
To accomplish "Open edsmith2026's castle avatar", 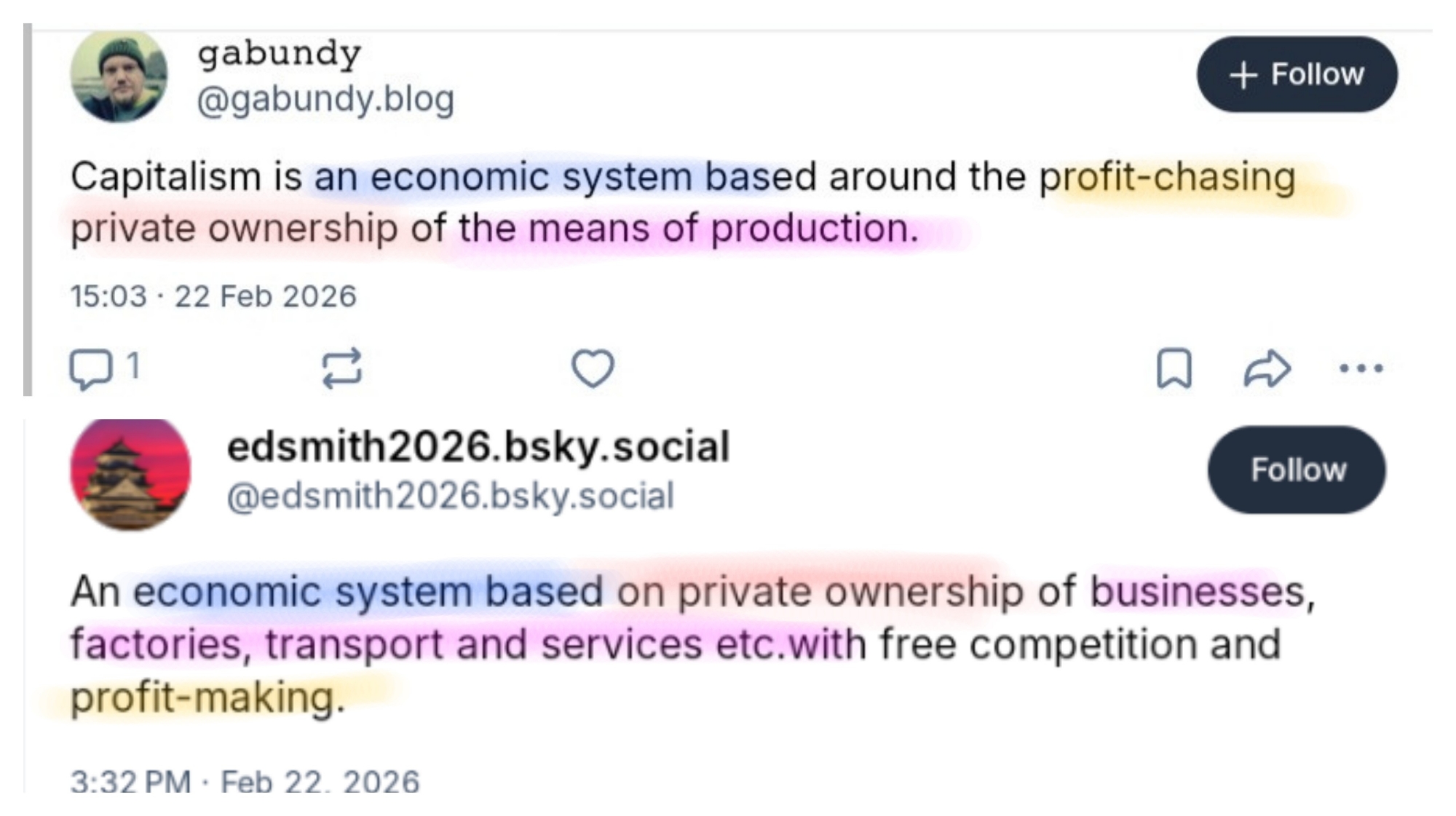I will (130, 474).
